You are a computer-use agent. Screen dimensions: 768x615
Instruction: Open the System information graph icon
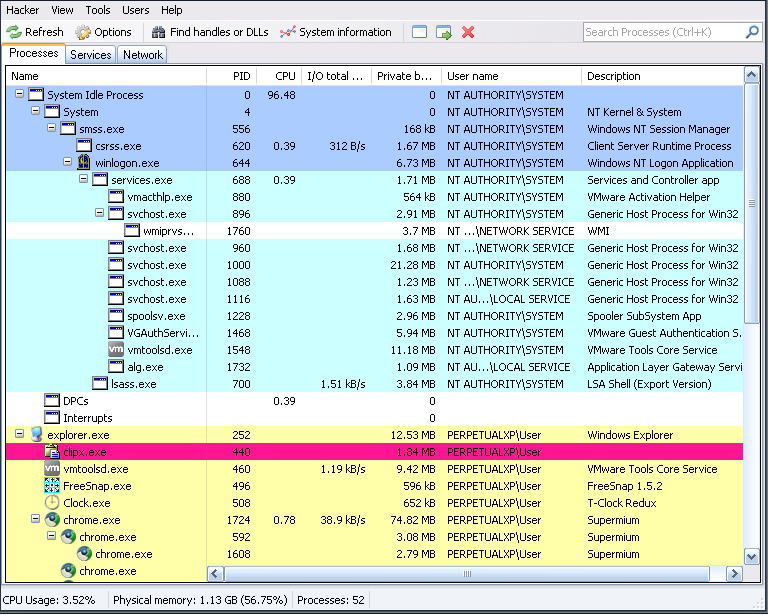pyautogui.click(x=288, y=32)
